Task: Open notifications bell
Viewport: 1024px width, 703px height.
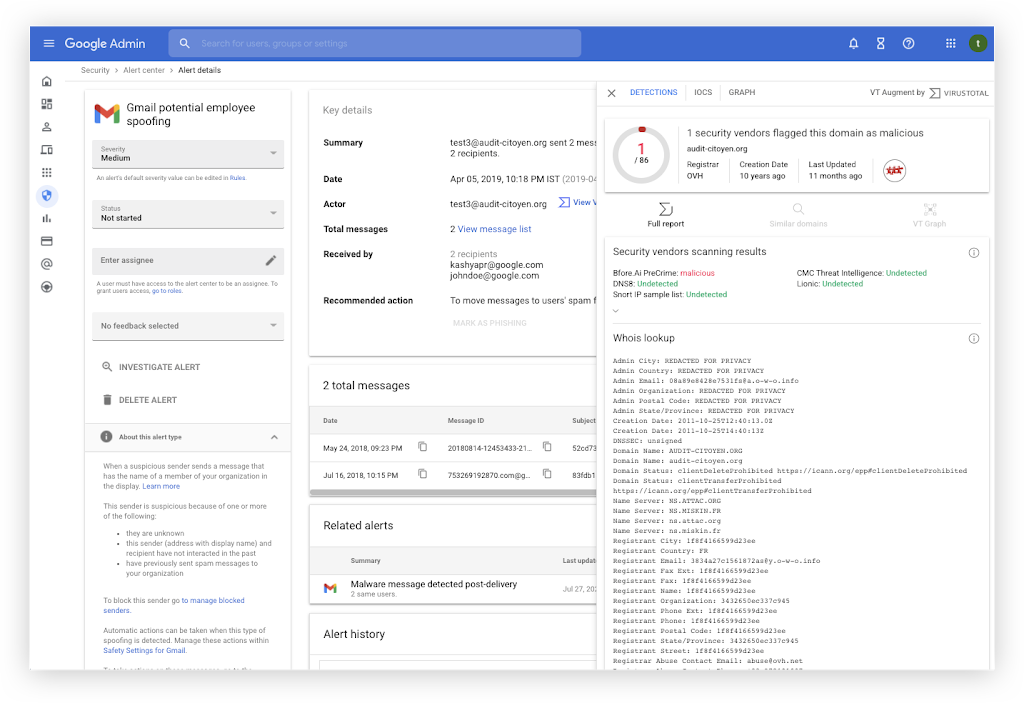Action: pyautogui.click(x=853, y=43)
